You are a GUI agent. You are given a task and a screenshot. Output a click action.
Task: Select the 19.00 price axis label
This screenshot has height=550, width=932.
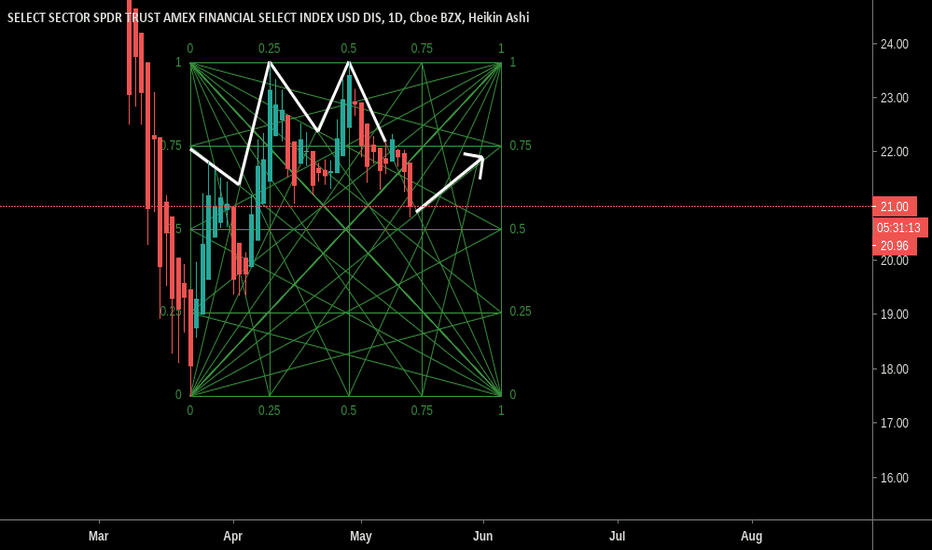(895, 315)
